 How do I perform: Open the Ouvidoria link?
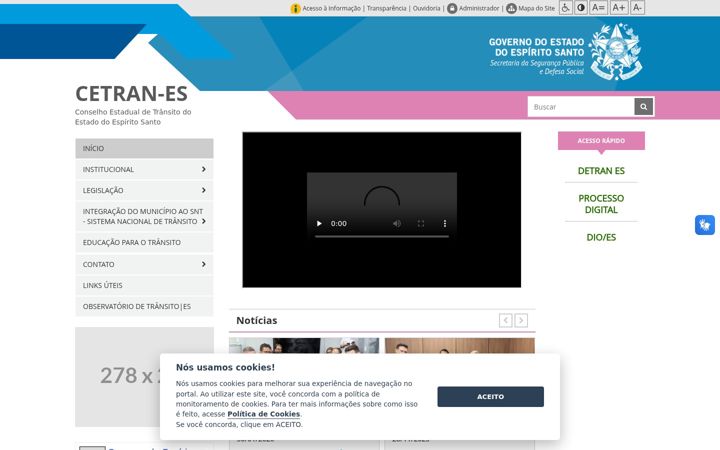pyautogui.click(x=426, y=8)
